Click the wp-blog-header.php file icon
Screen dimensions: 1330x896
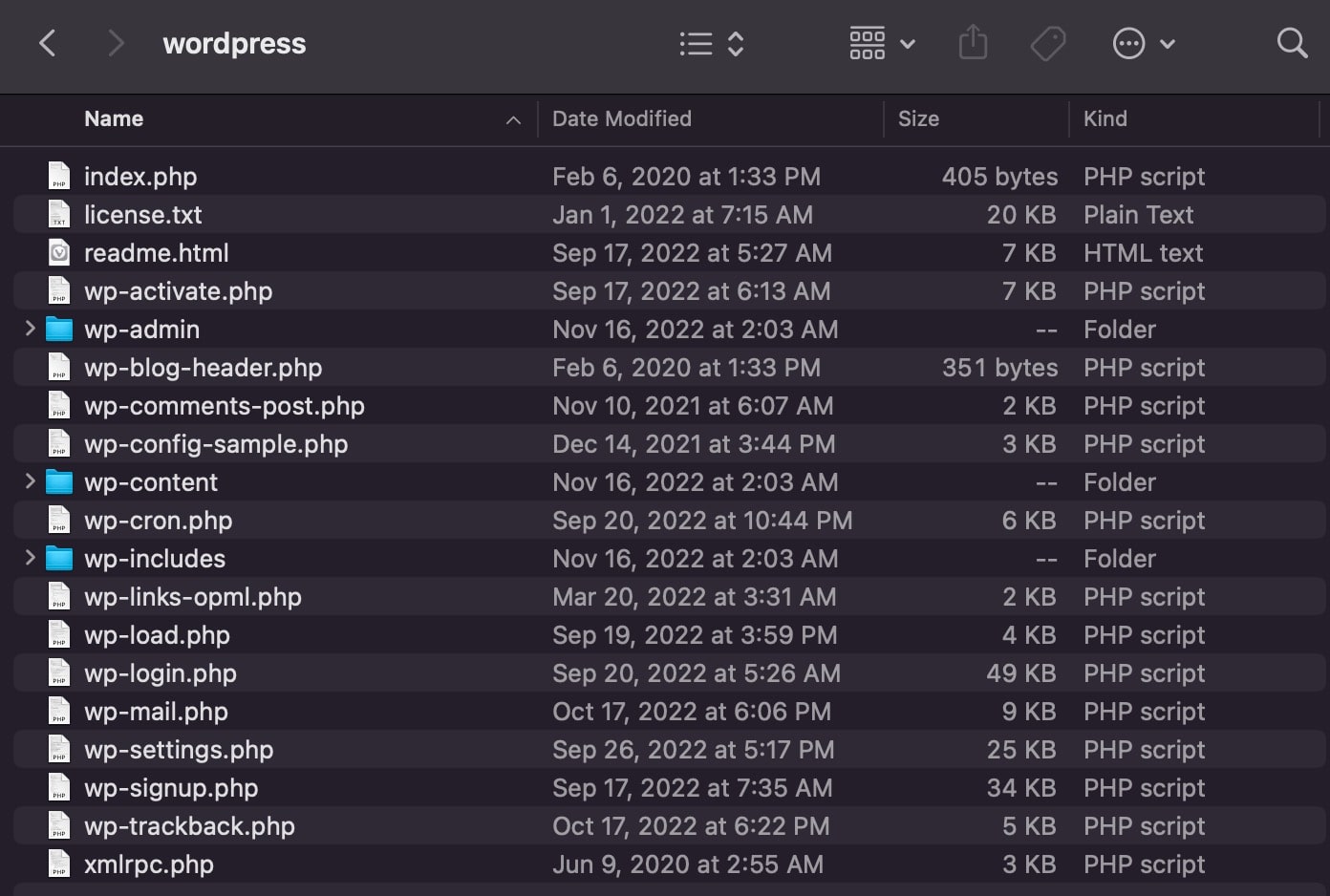click(x=59, y=367)
